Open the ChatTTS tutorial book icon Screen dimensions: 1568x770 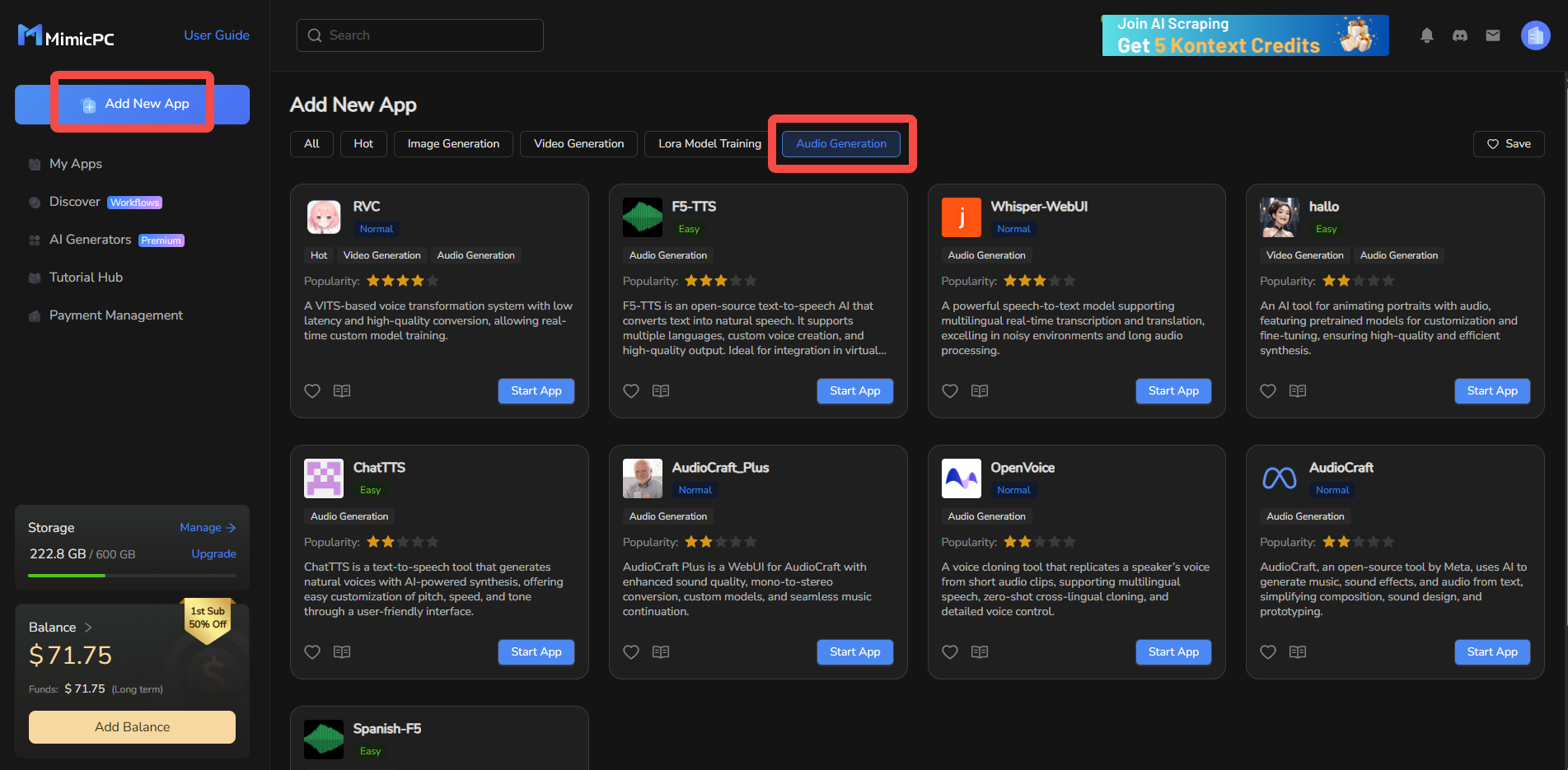coord(342,652)
